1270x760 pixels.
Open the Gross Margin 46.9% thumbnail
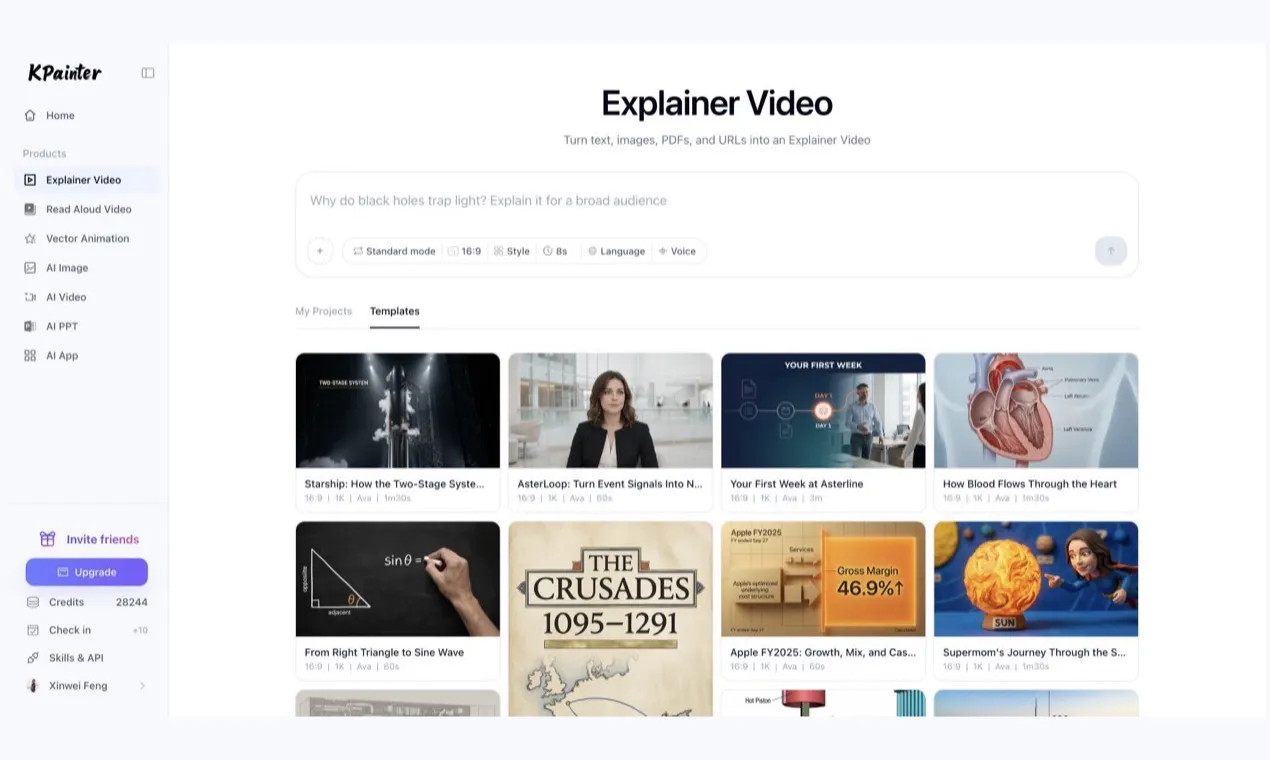pos(823,579)
